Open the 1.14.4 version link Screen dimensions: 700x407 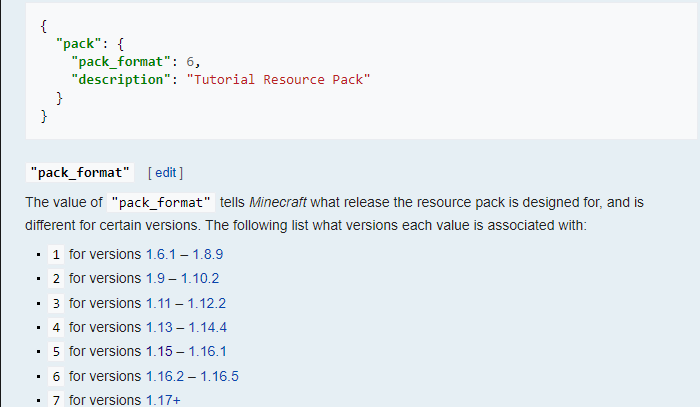click(x=207, y=327)
